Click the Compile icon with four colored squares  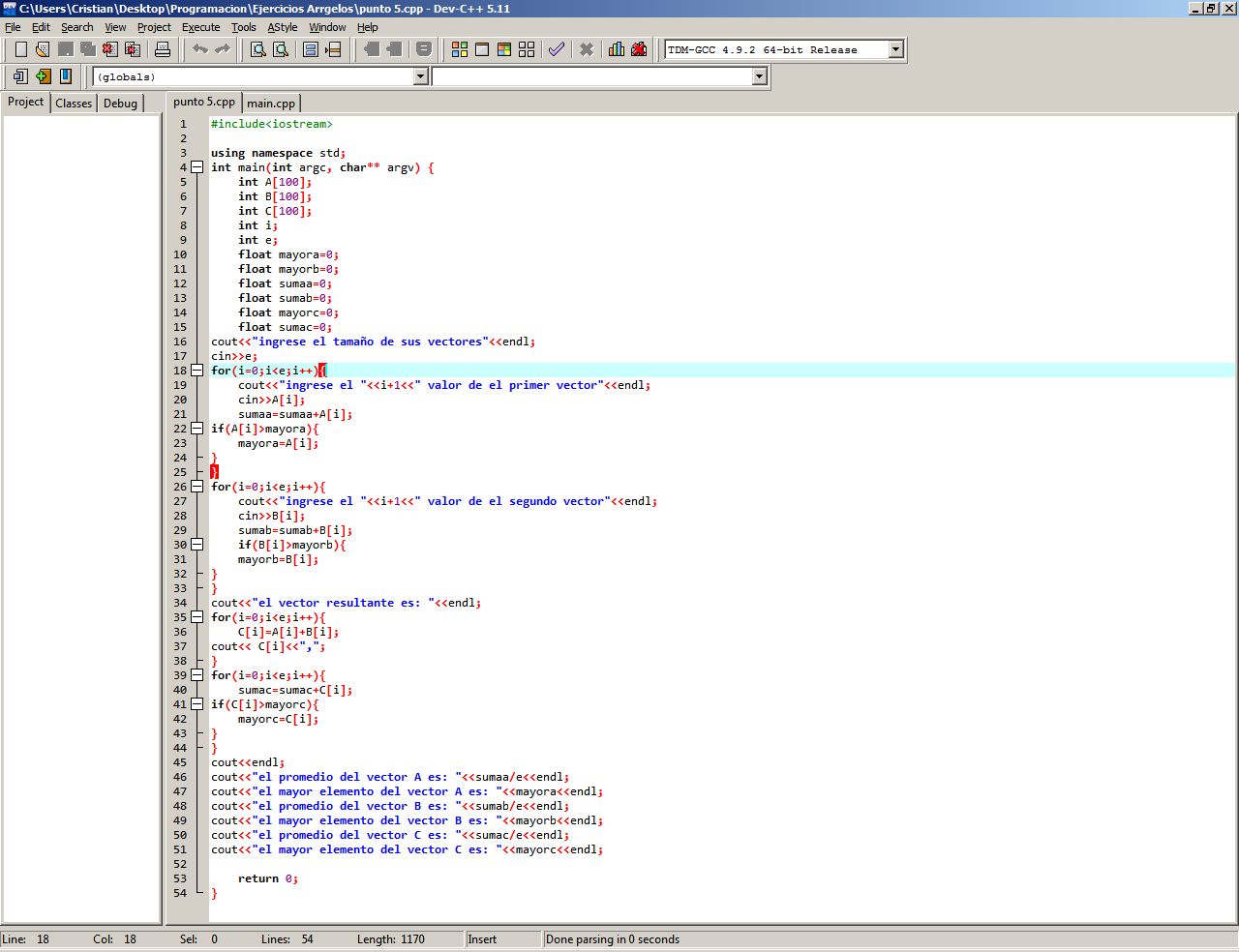[x=460, y=49]
